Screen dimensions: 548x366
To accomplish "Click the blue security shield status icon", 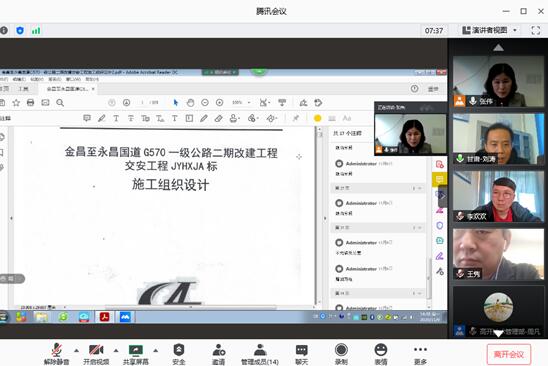I will tap(20, 30).
